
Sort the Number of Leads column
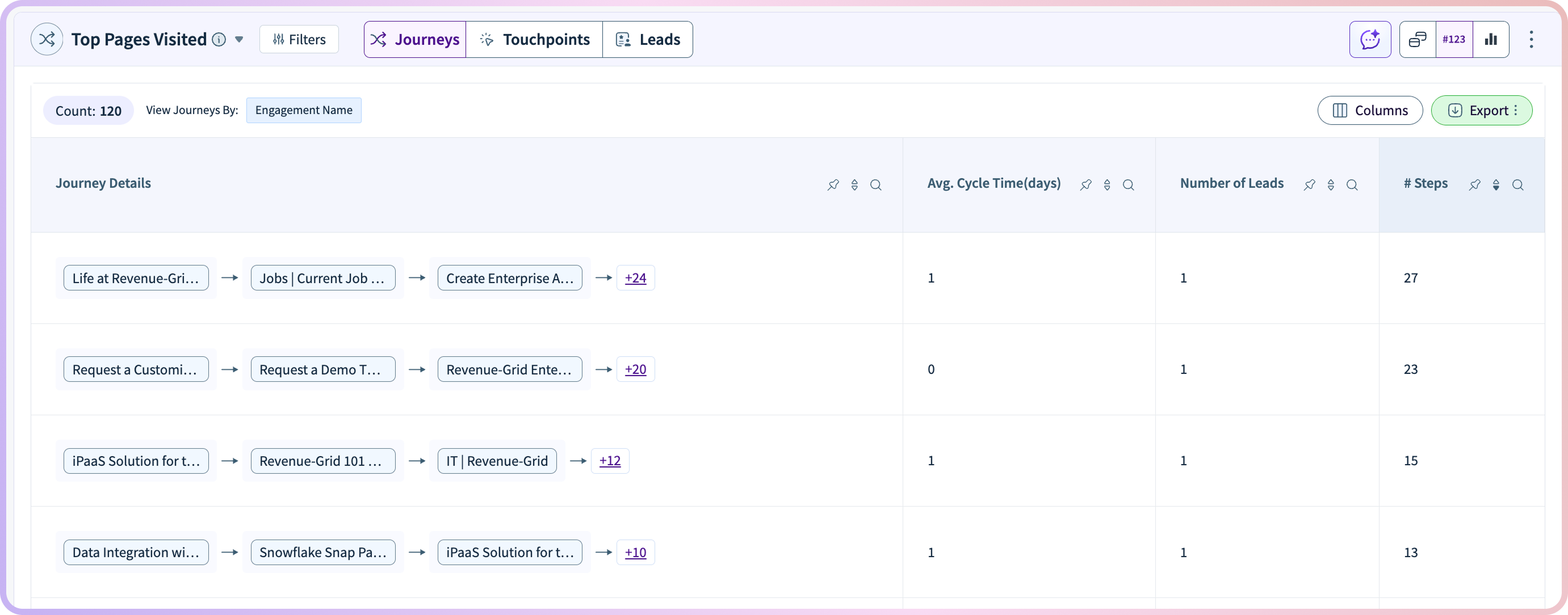(x=1331, y=185)
